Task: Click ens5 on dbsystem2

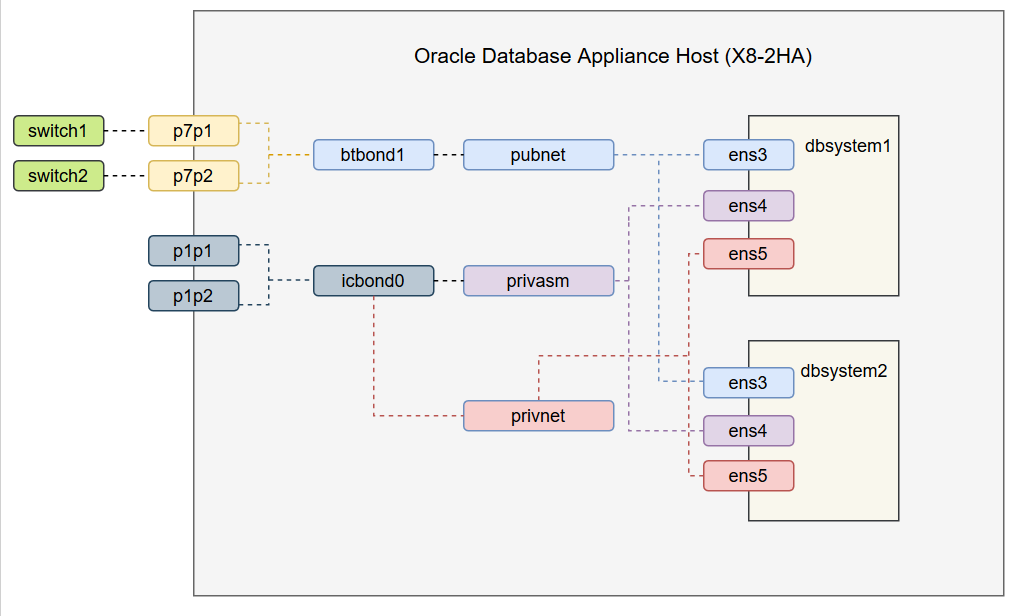Action: point(749,476)
